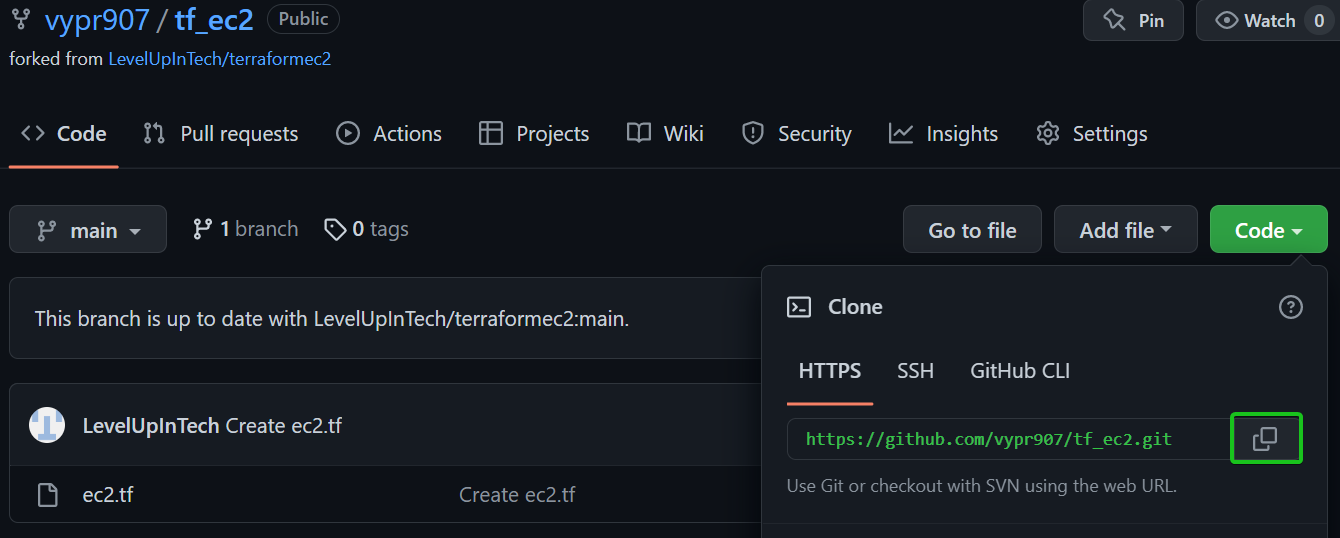Click the Go to file button
Screen dimensions: 1340x538
click(x=972, y=230)
